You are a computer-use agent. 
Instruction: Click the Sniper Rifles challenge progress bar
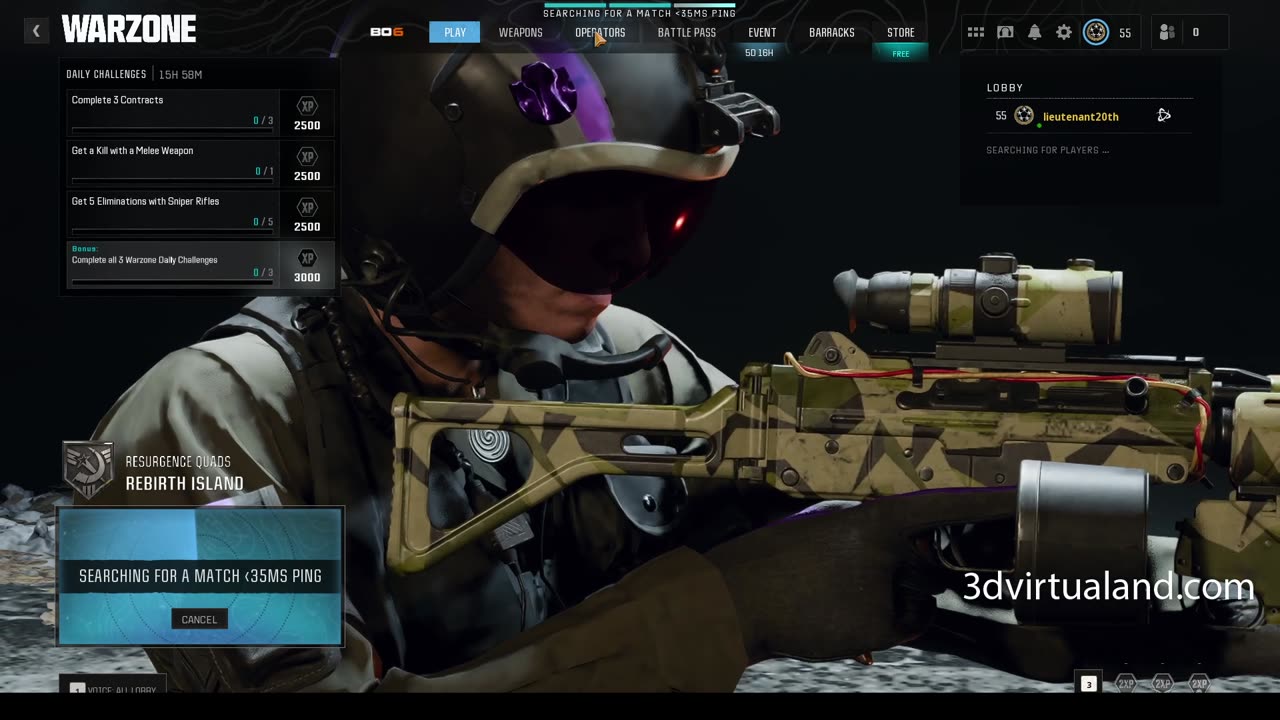point(172,231)
